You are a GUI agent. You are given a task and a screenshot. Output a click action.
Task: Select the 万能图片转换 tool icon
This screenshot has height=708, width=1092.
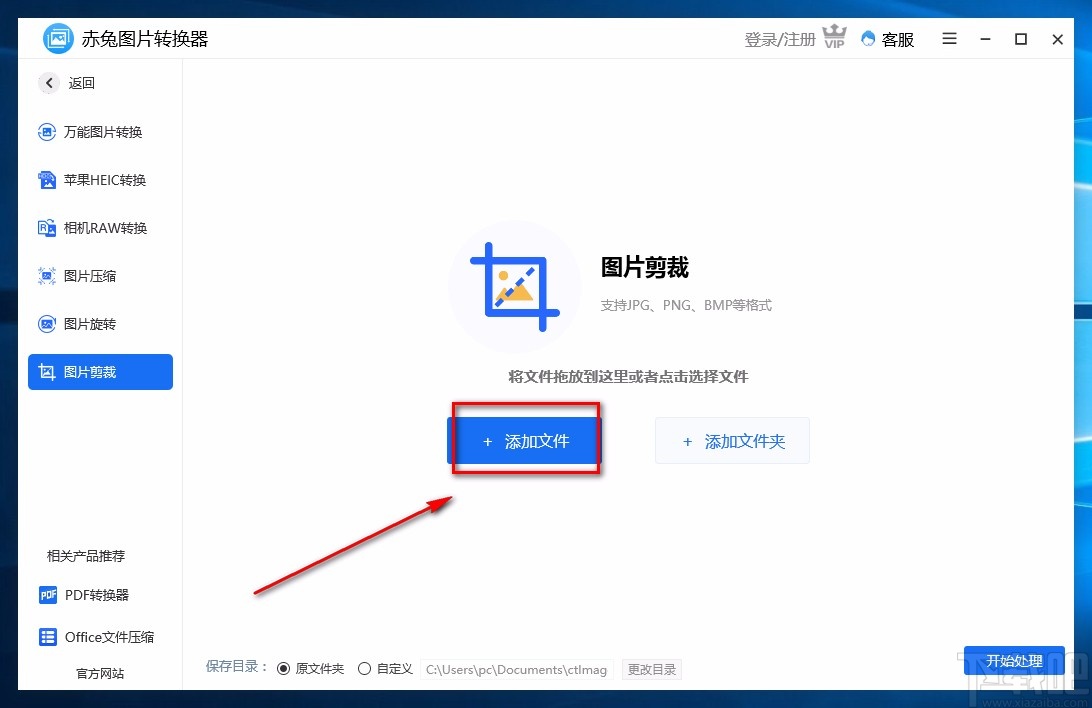[45, 132]
